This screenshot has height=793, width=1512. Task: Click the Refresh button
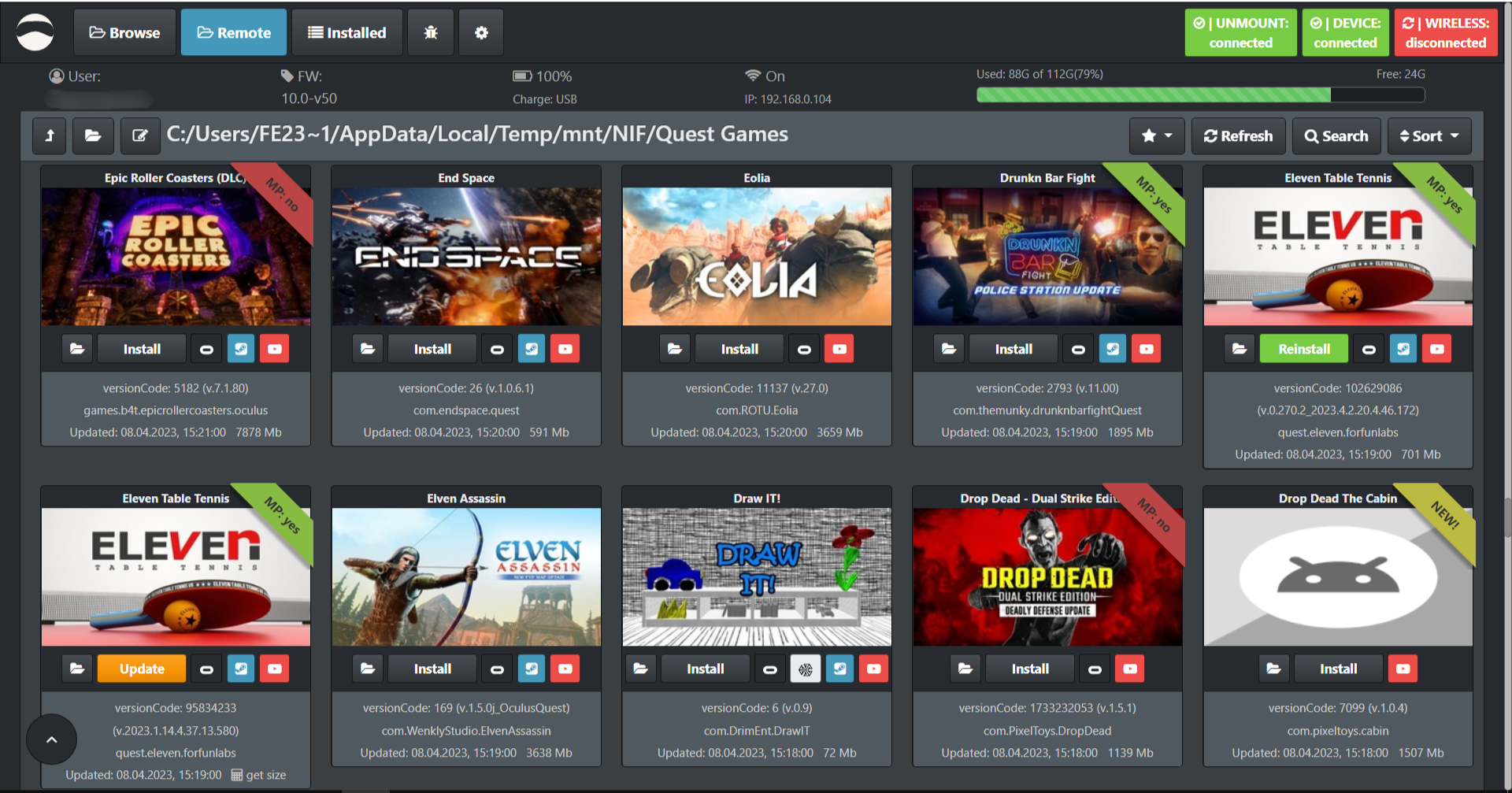tap(1239, 135)
